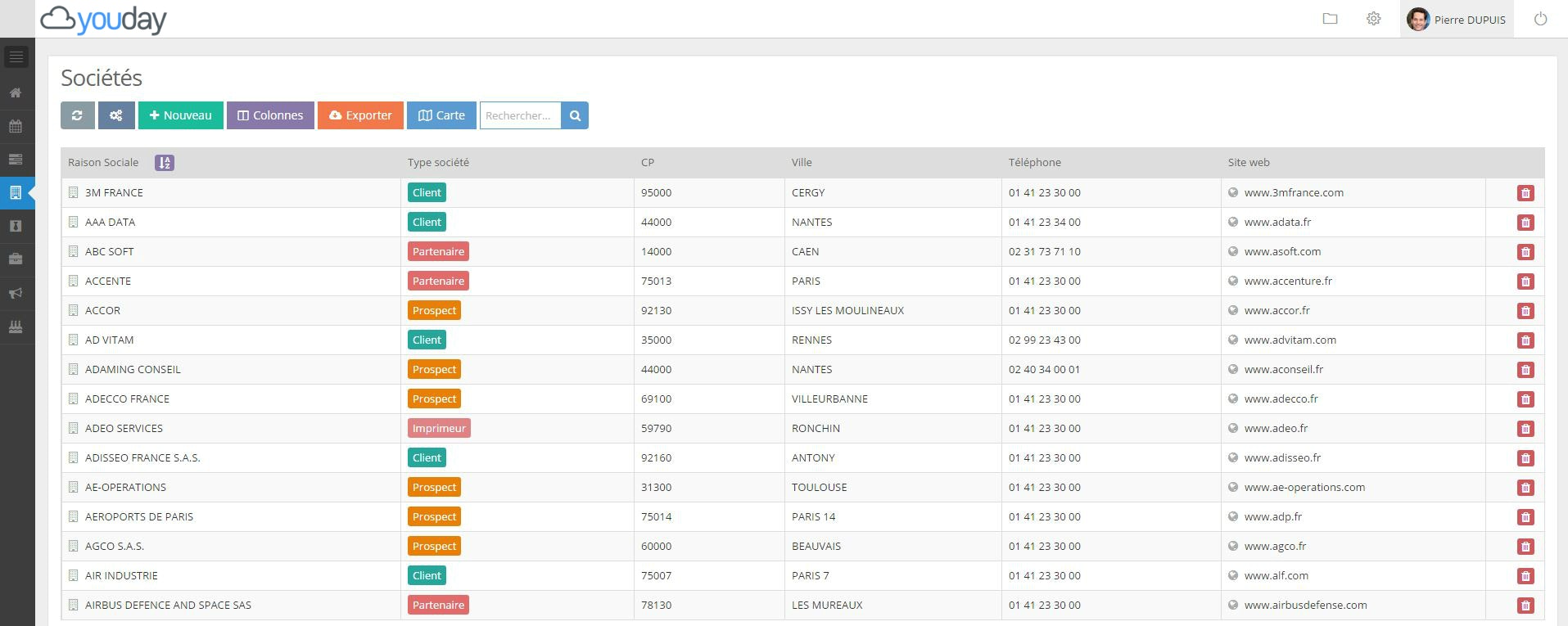Open the contacts tie-badge sidebar icon
The height and width of the screenshot is (626, 1568).
click(x=16, y=226)
